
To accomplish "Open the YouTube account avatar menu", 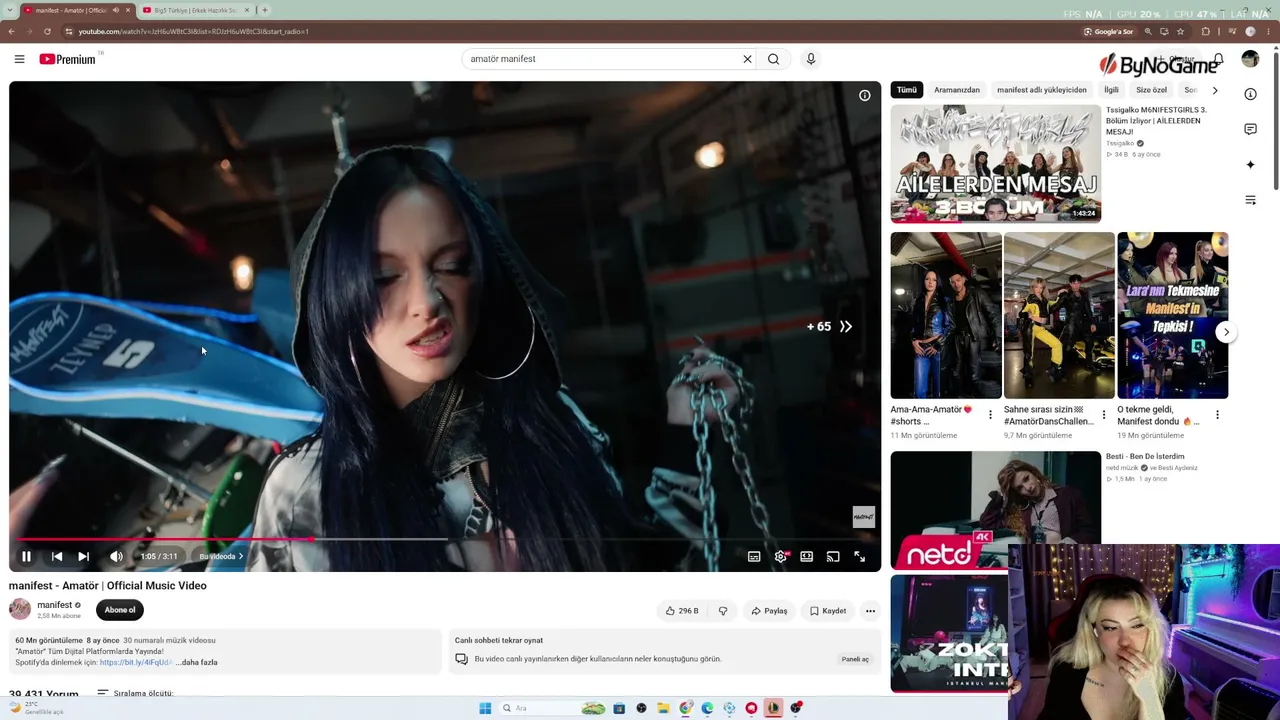I will tap(1250, 59).
